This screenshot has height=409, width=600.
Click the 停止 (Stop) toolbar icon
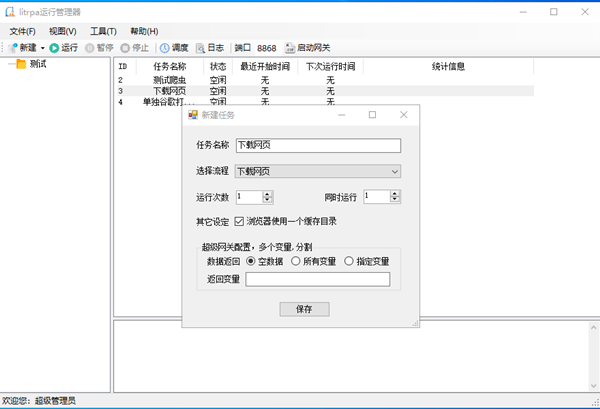coord(125,47)
